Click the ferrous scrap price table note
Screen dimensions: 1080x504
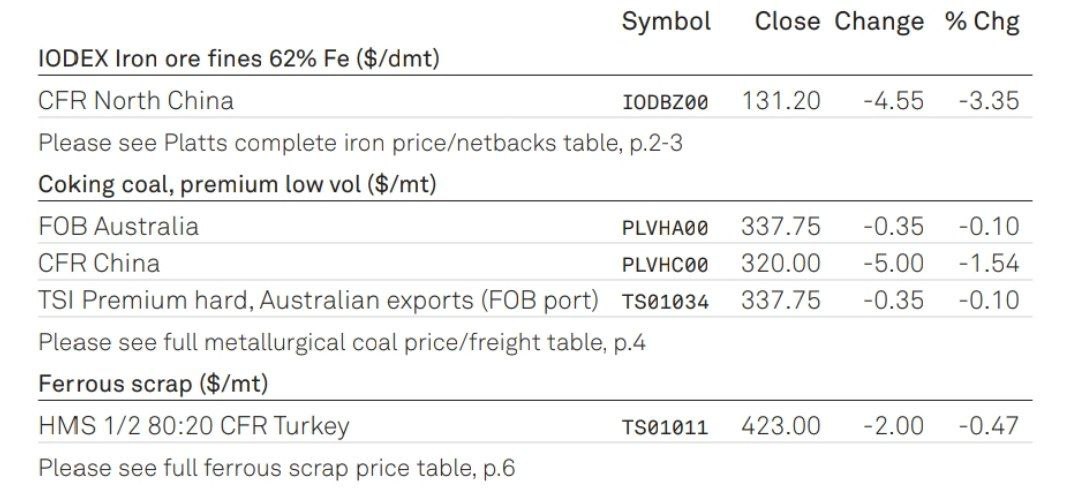pyautogui.click(x=276, y=468)
